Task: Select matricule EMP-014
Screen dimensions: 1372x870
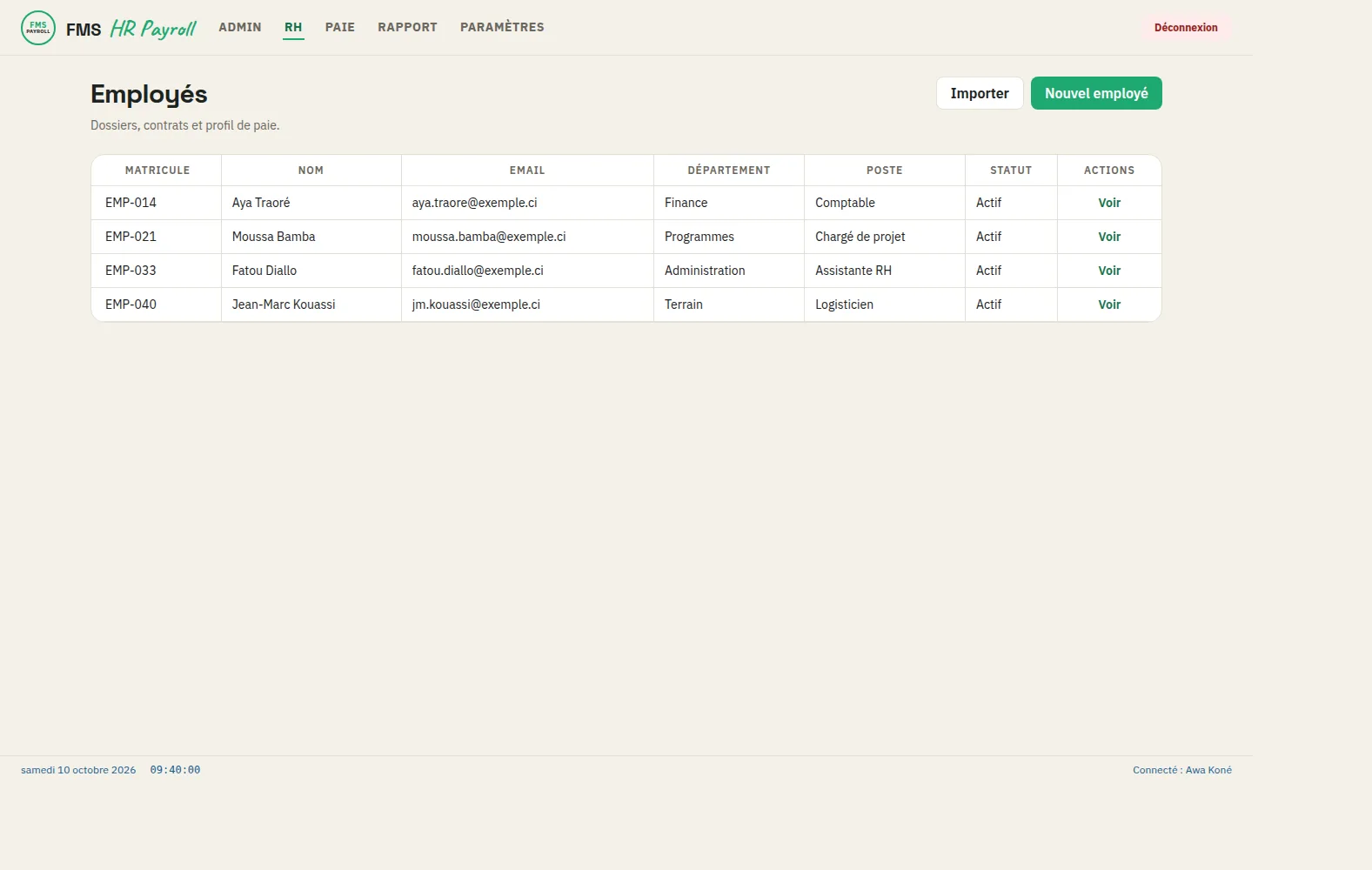Action: [131, 203]
